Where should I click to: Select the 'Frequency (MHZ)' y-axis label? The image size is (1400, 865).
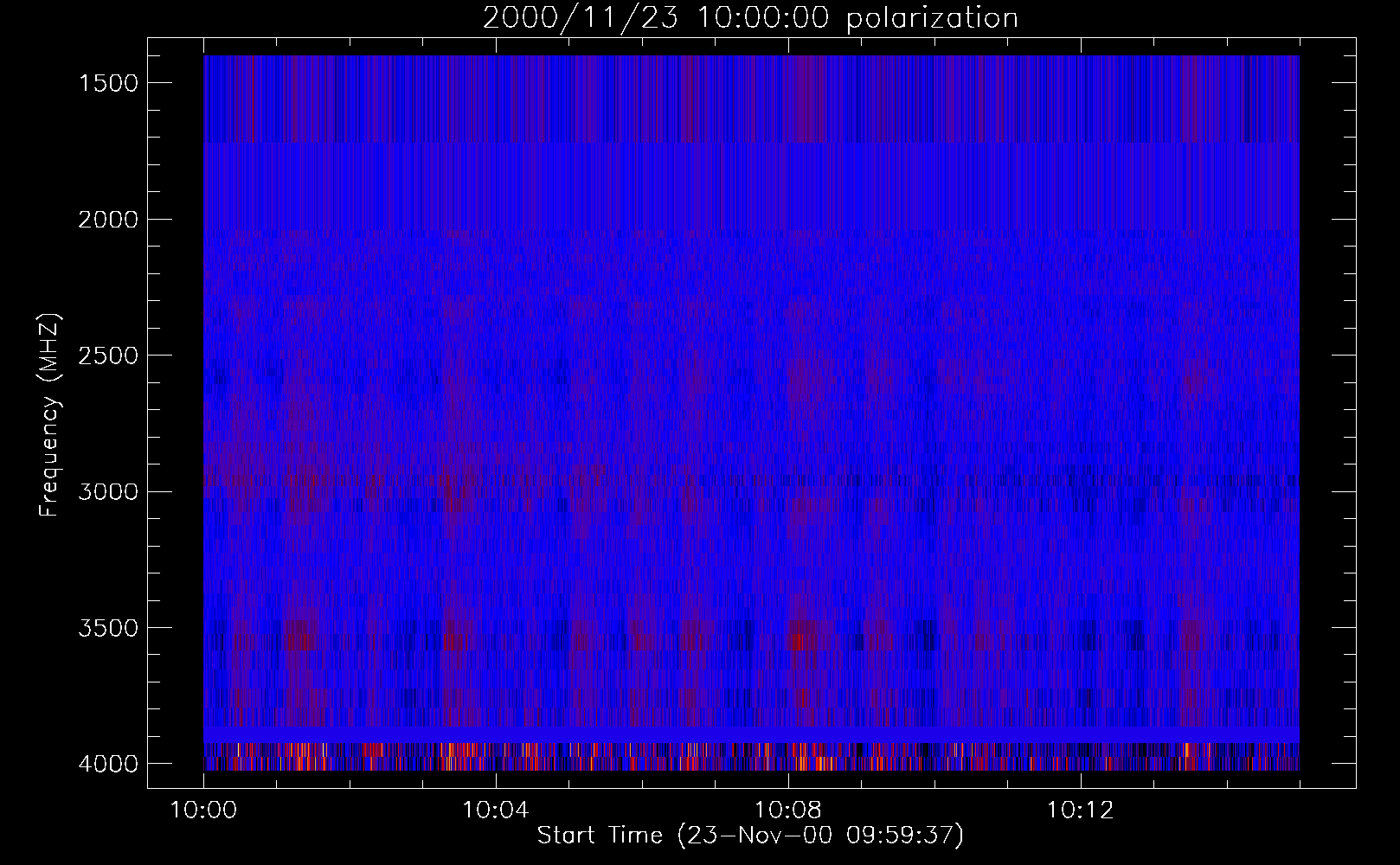49,415
